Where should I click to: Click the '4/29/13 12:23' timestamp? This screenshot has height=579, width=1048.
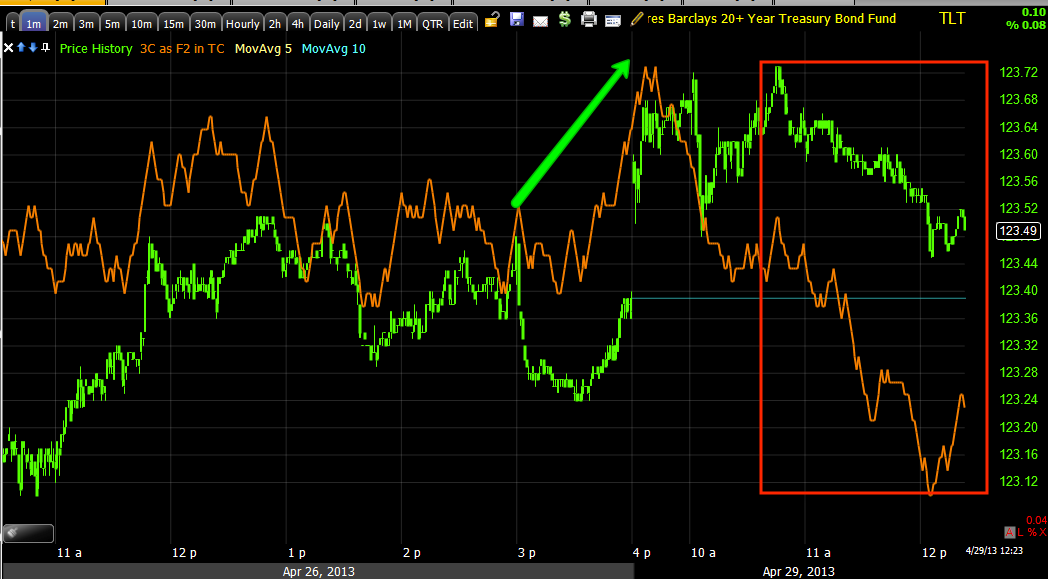point(994,551)
